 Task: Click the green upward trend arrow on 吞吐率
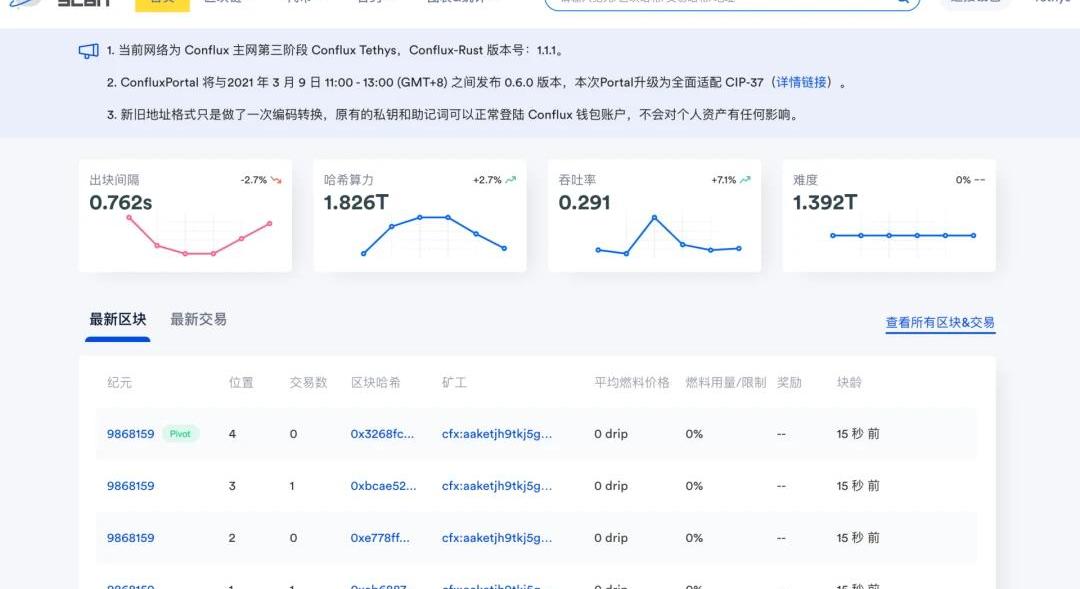[745, 180]
